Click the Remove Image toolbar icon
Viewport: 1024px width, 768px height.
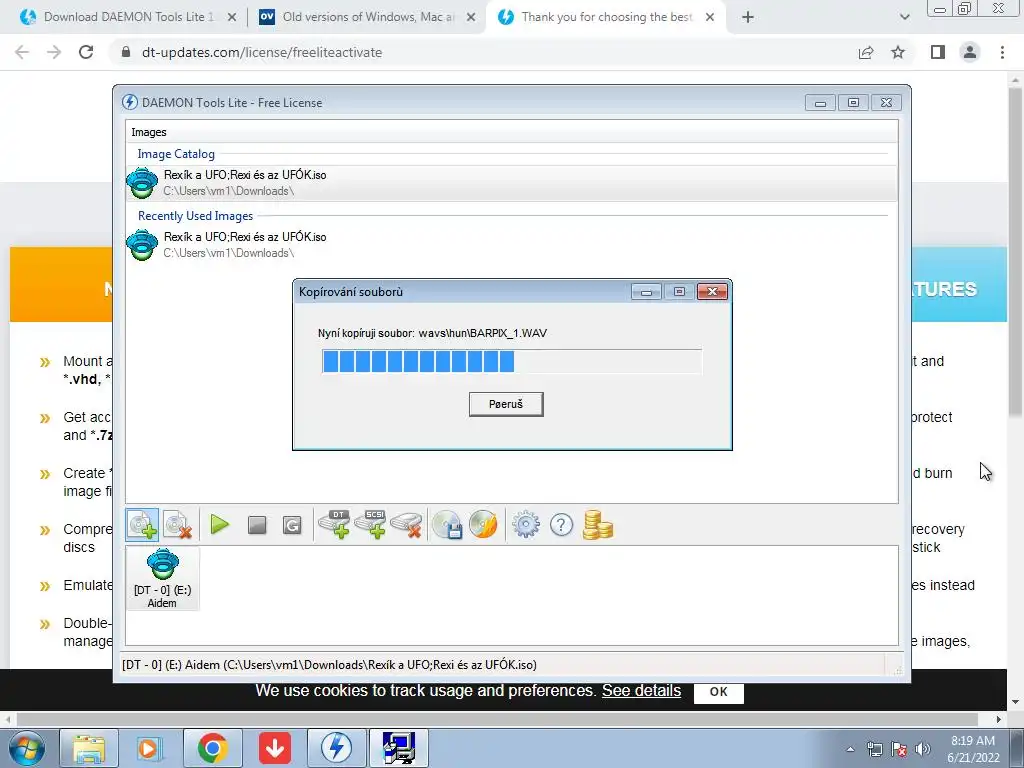click(177, 525)
